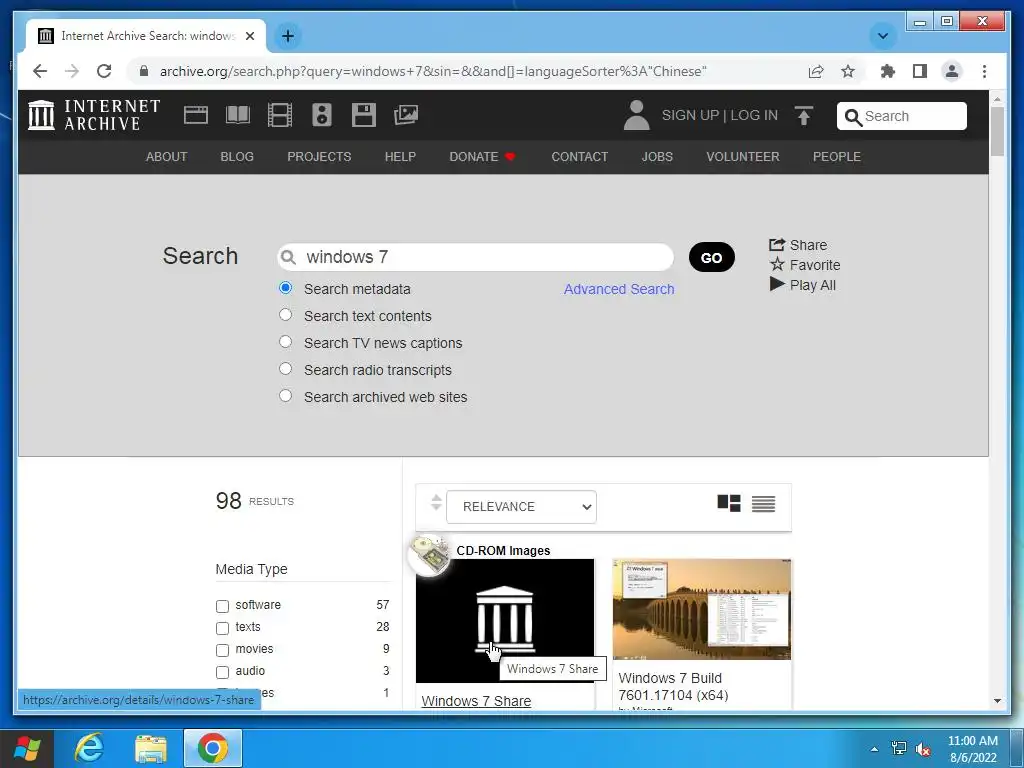Open the Chrome tab search chevron
Image resolution: width=1024 pixels, height=768 pixels.
(x=883, y=36)
